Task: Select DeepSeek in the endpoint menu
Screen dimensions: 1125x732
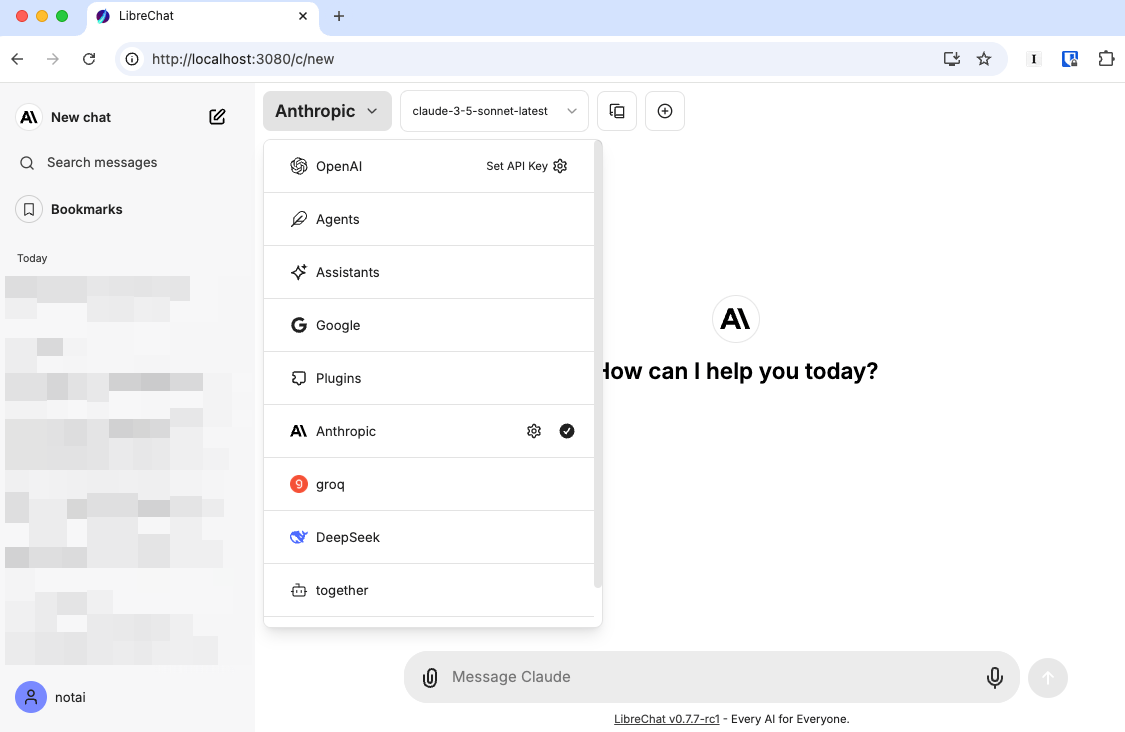Action: [x=347, y=537]
